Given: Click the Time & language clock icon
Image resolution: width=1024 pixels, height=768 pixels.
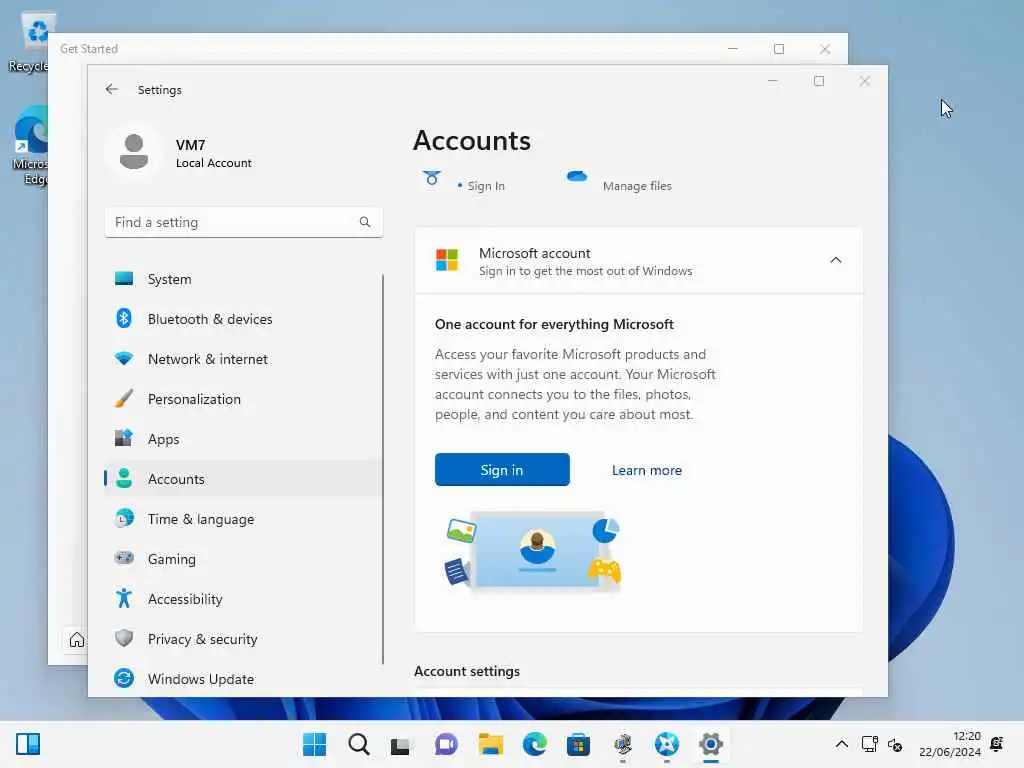Looking at the screenshot, I should click(123, 519).
